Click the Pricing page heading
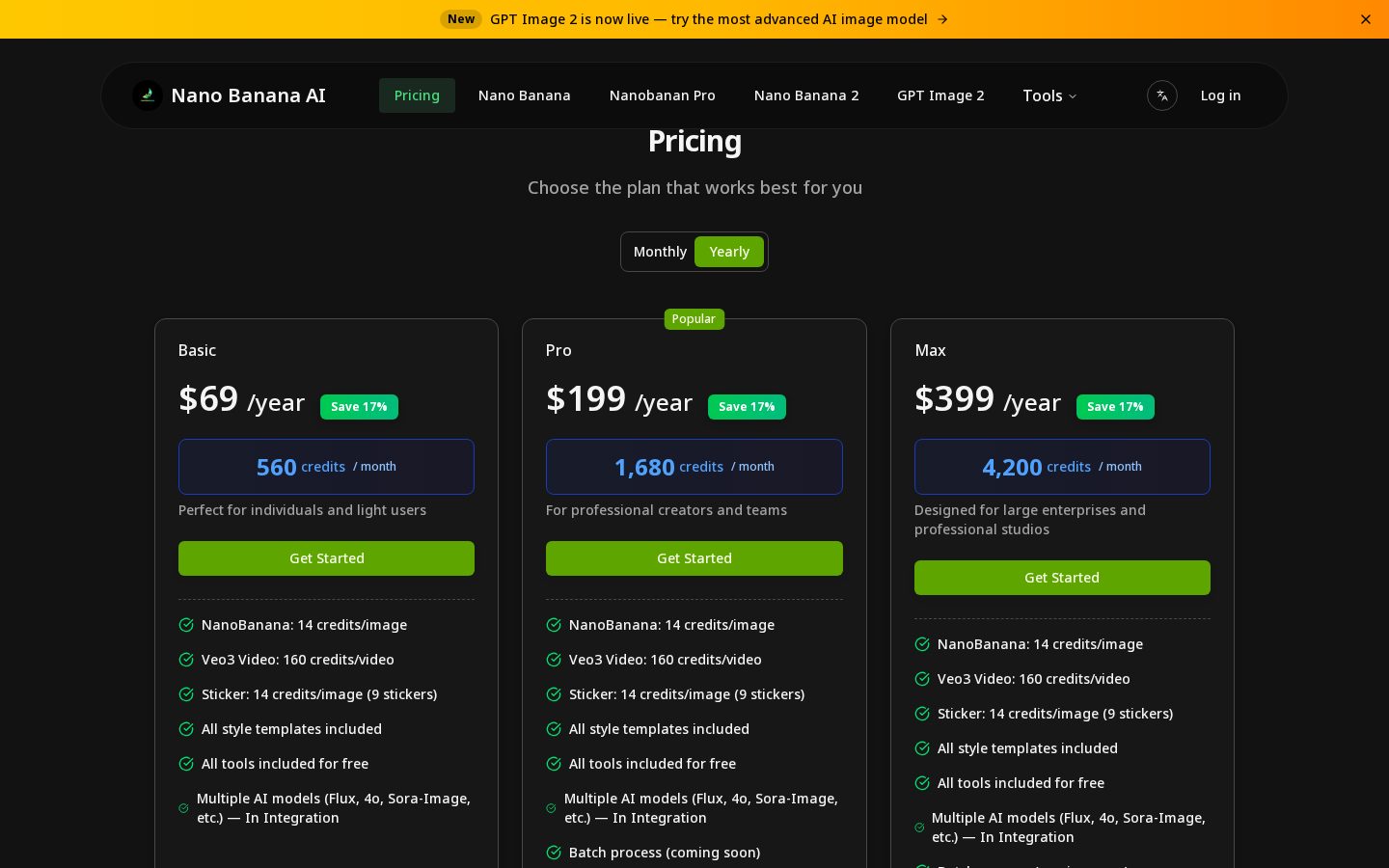The height and width of the screenshot is (868, 1389). (694, 142)
